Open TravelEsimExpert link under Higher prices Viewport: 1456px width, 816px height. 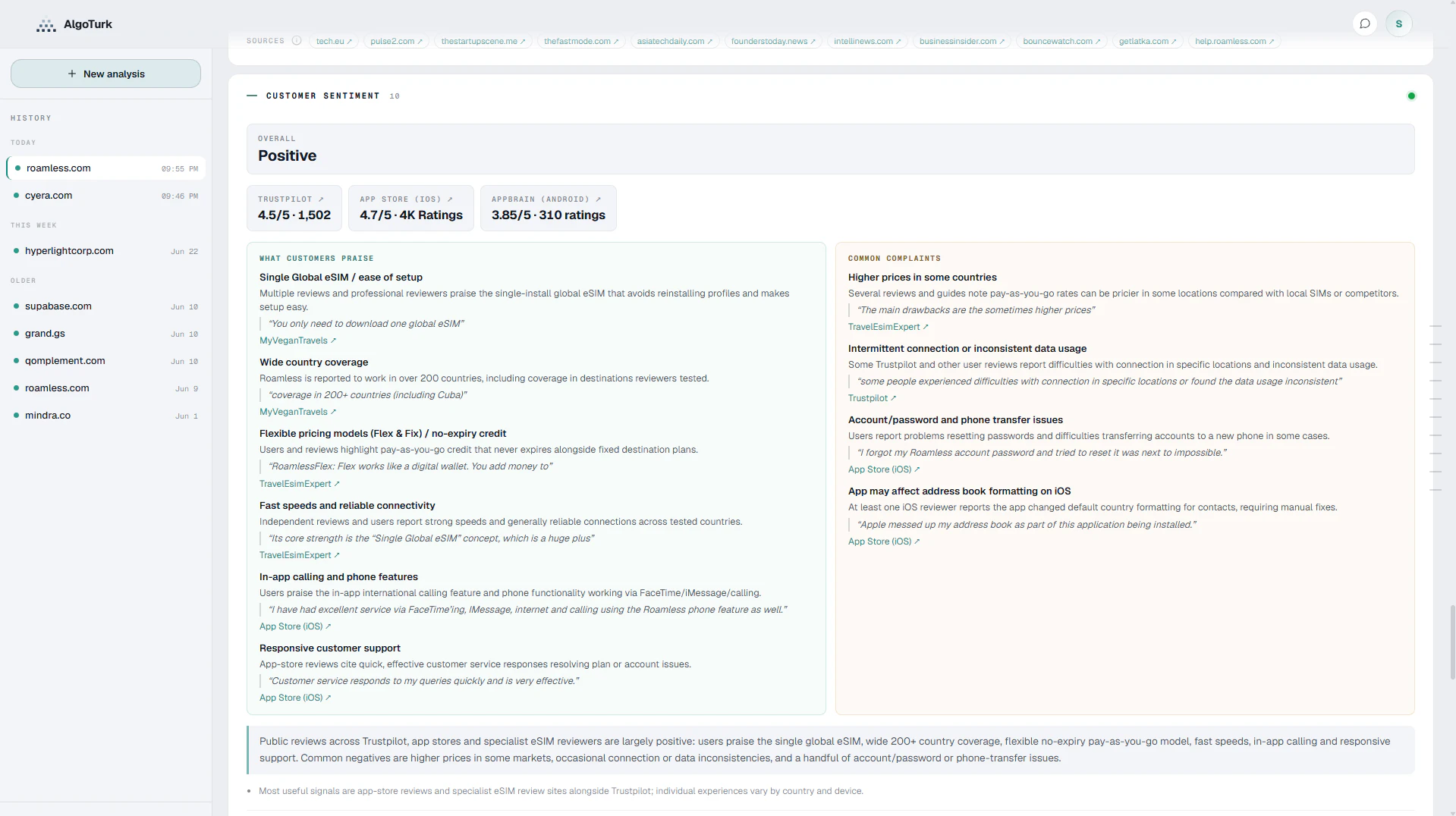coord(888,327)
